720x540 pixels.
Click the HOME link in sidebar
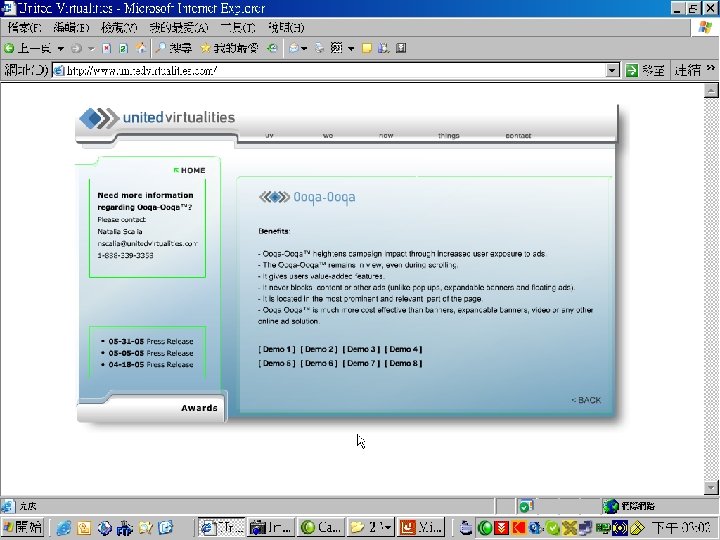click(189, 170)
